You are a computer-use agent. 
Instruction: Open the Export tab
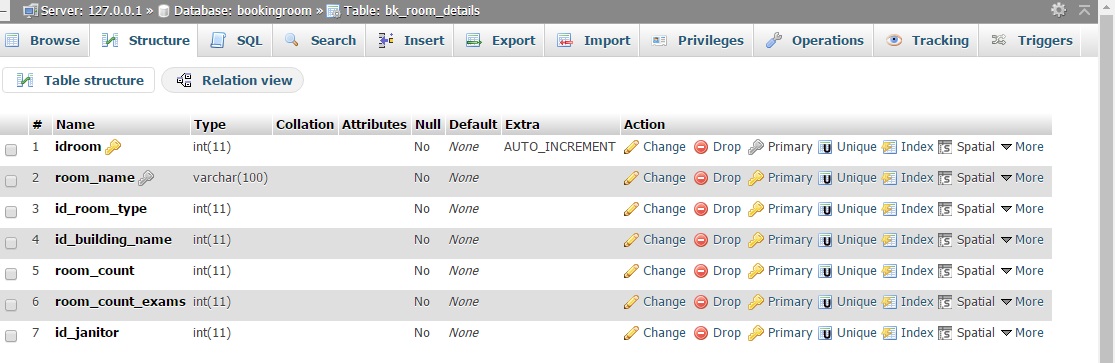pos(501,41)
